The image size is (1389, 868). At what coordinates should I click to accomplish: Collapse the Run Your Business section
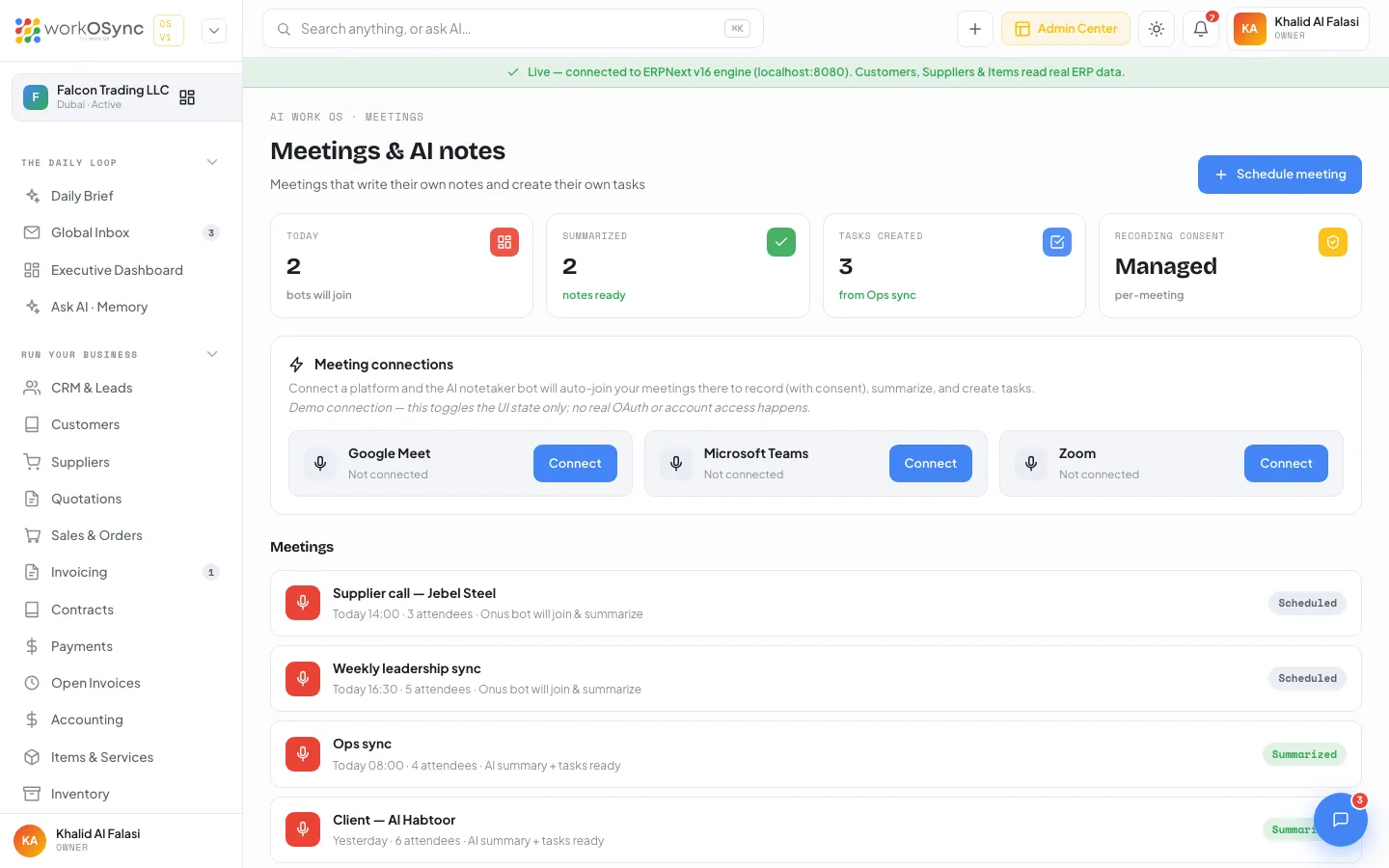pos(212,354)
